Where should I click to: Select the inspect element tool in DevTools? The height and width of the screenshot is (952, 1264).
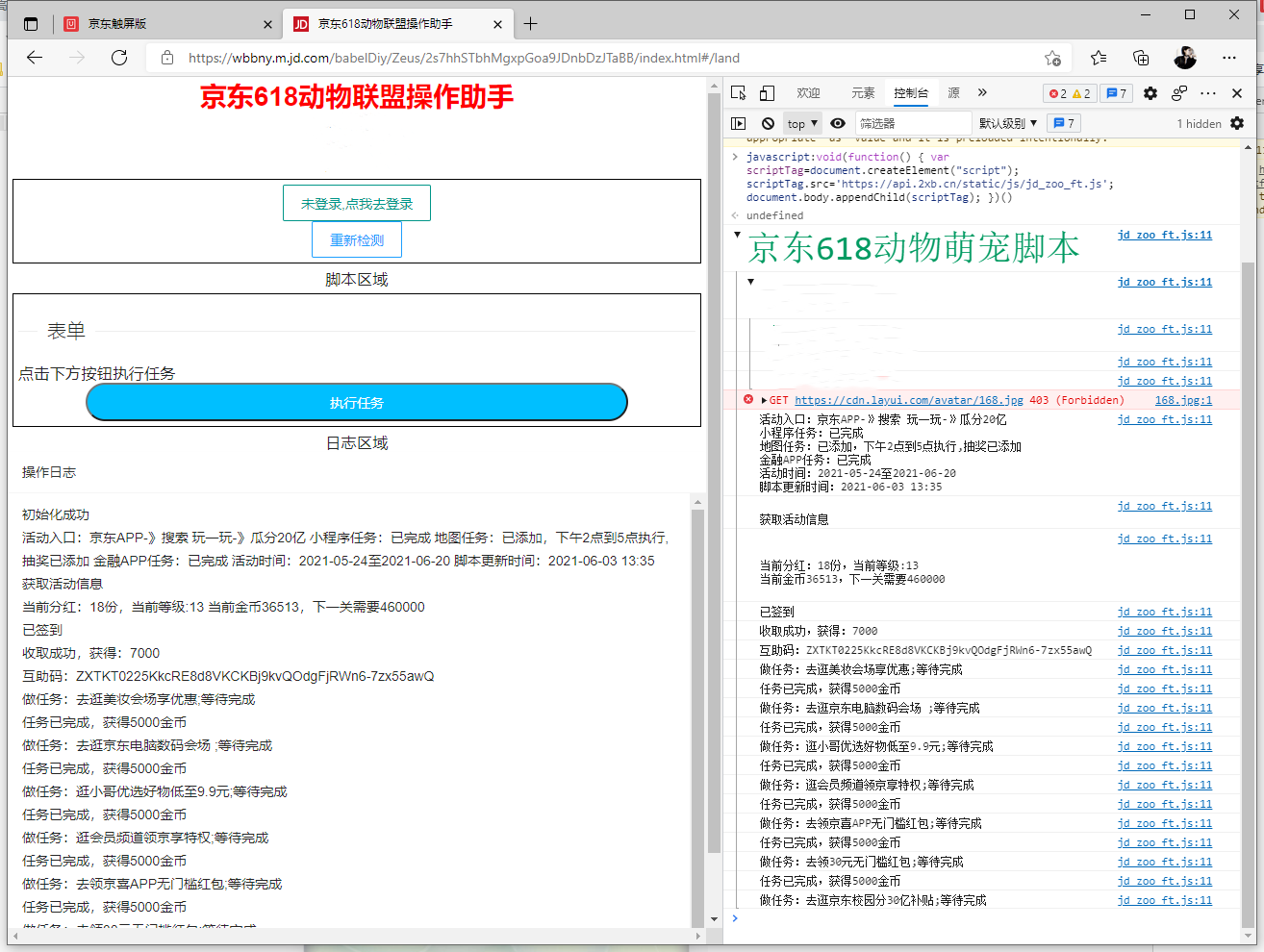(738, 92)
